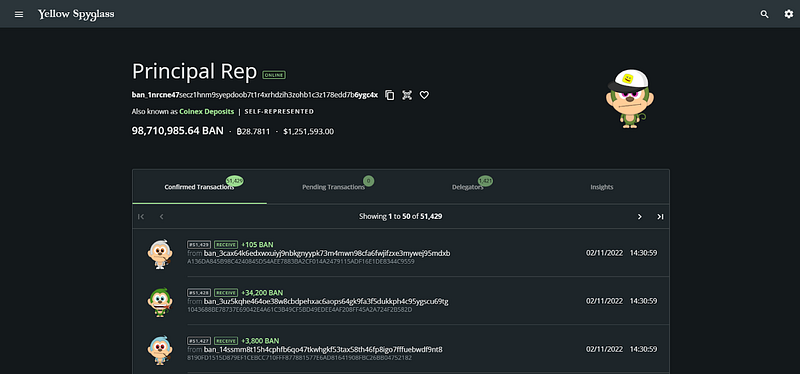The image size is (800, 374).
Task: Click the SELF-REPRESENTED label
Action: (x=279, y=111)
